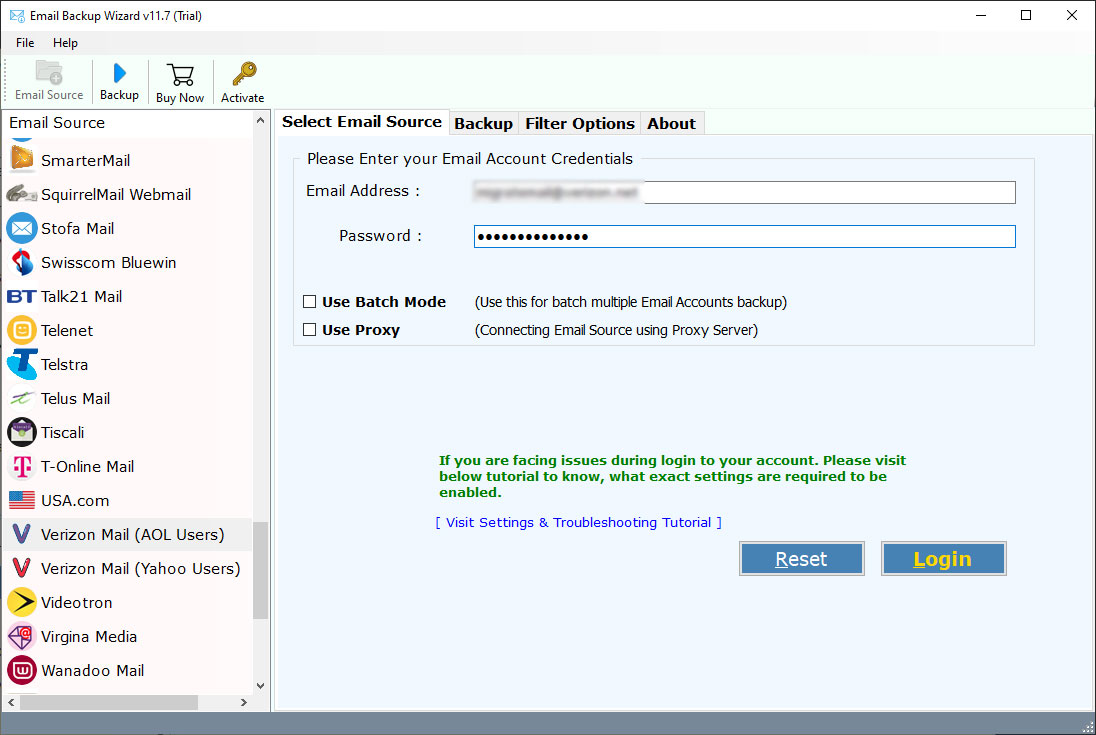Maximize the Email Backup Wizard window
The image size is (1096, 735).
click(1025, 15)
